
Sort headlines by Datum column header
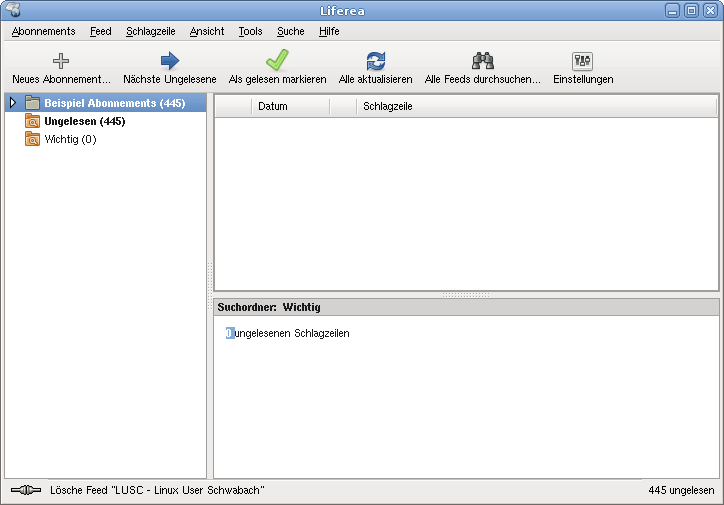pyautogui.click(x=272, y=106)
